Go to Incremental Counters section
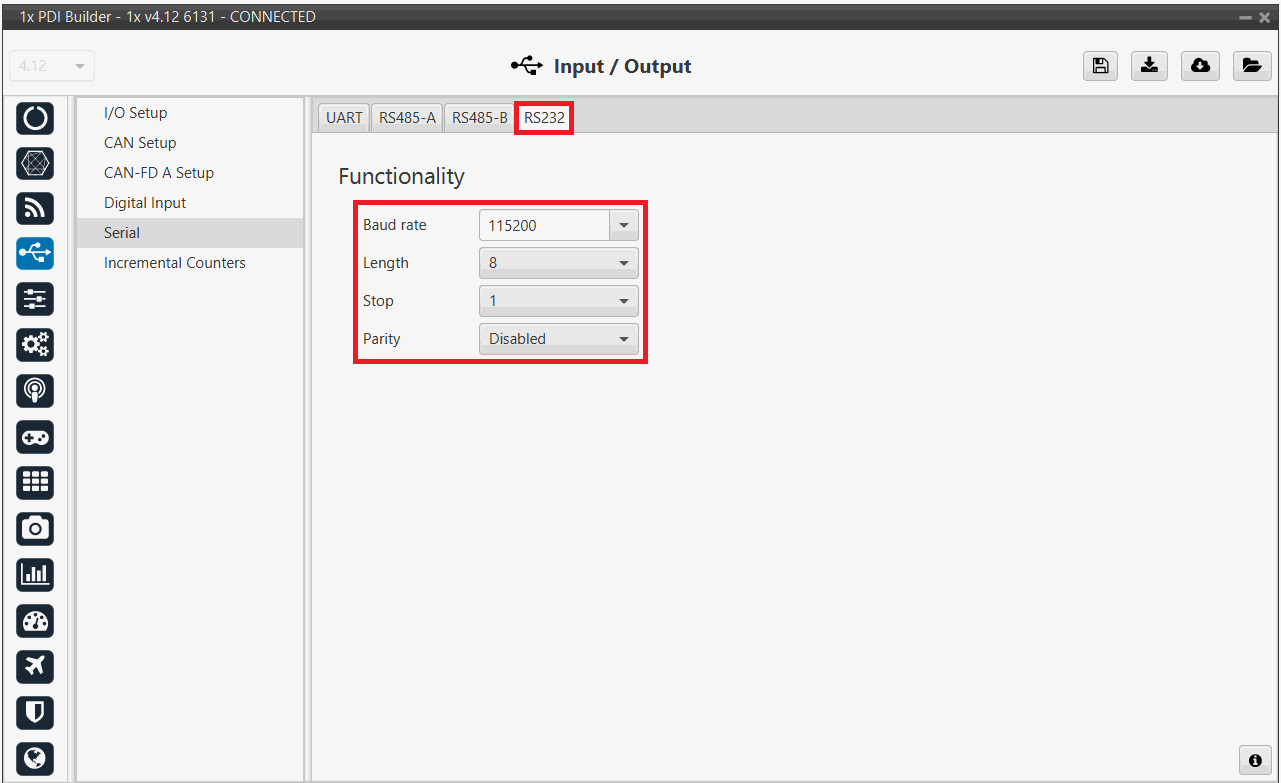This screenshot has width=1281, height=783. coord(175,263)
